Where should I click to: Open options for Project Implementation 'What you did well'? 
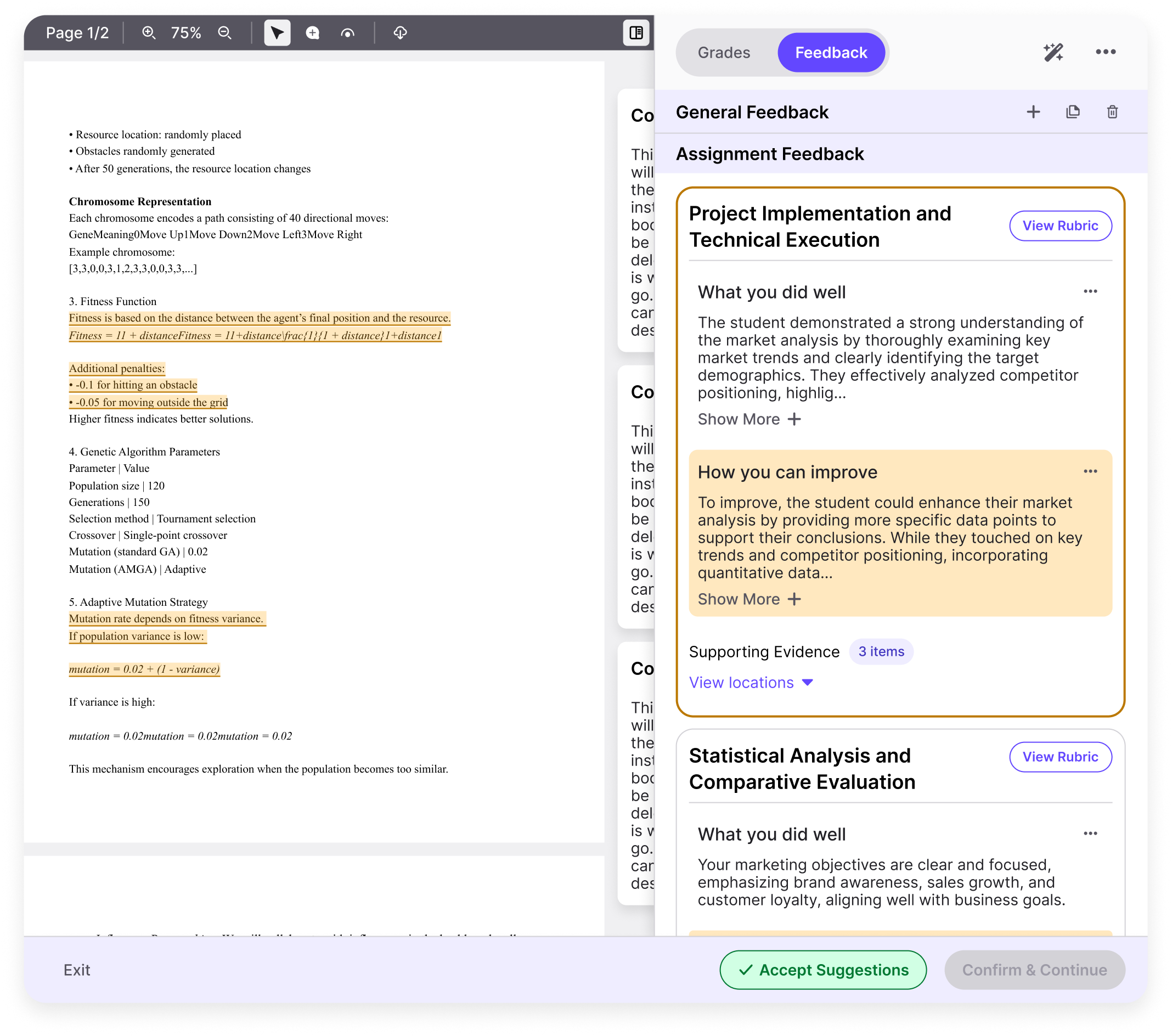click(x=1090, y=291)
